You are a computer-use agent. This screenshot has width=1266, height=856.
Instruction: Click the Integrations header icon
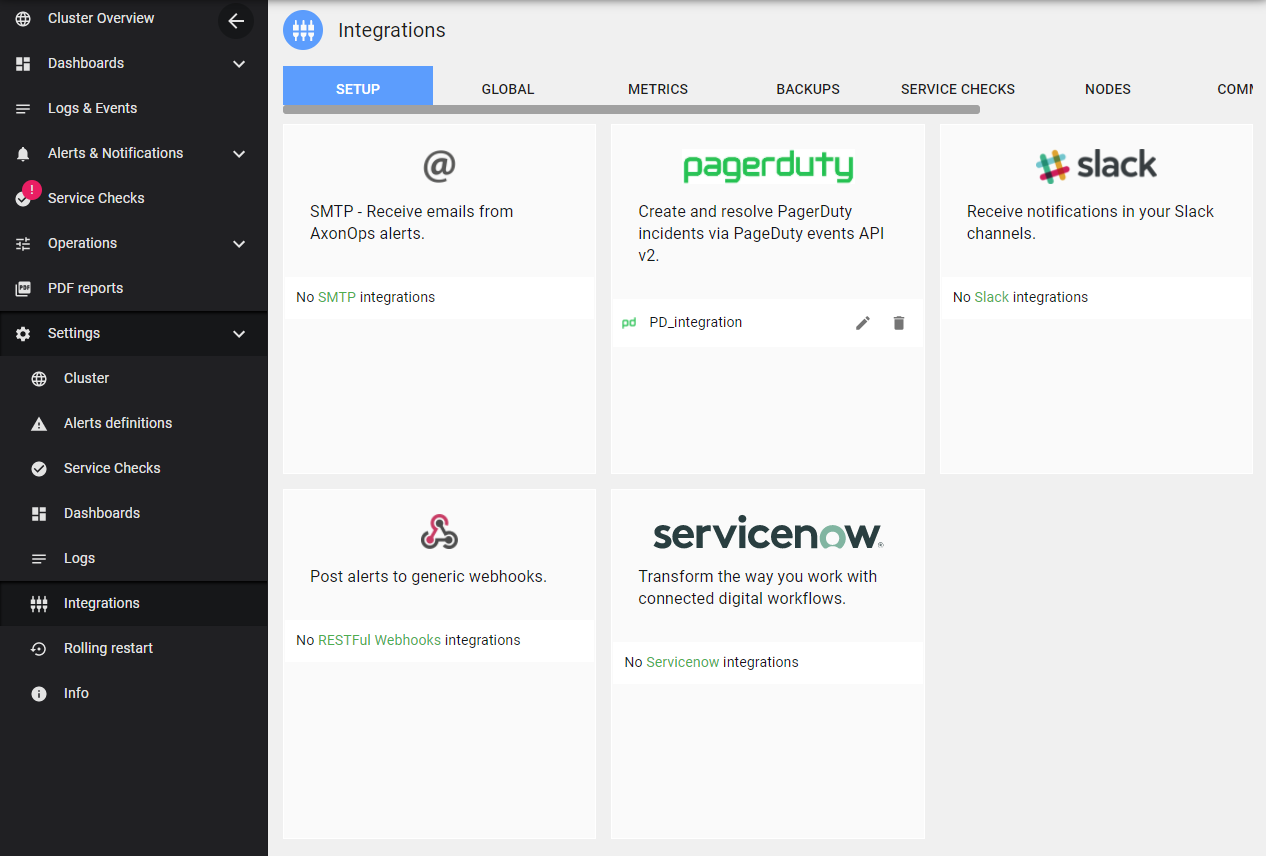pyautogui.click(x=303, y=30)
